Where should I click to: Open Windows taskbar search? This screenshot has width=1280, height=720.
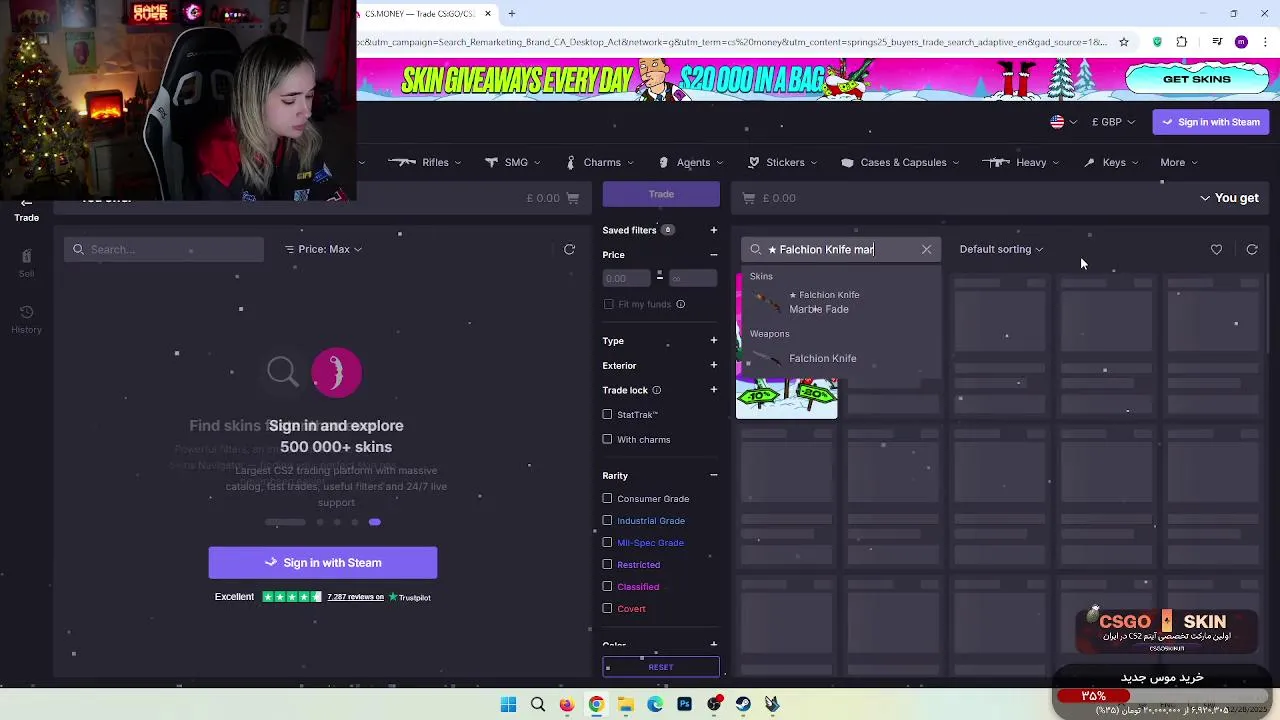[x=538, y=704]
